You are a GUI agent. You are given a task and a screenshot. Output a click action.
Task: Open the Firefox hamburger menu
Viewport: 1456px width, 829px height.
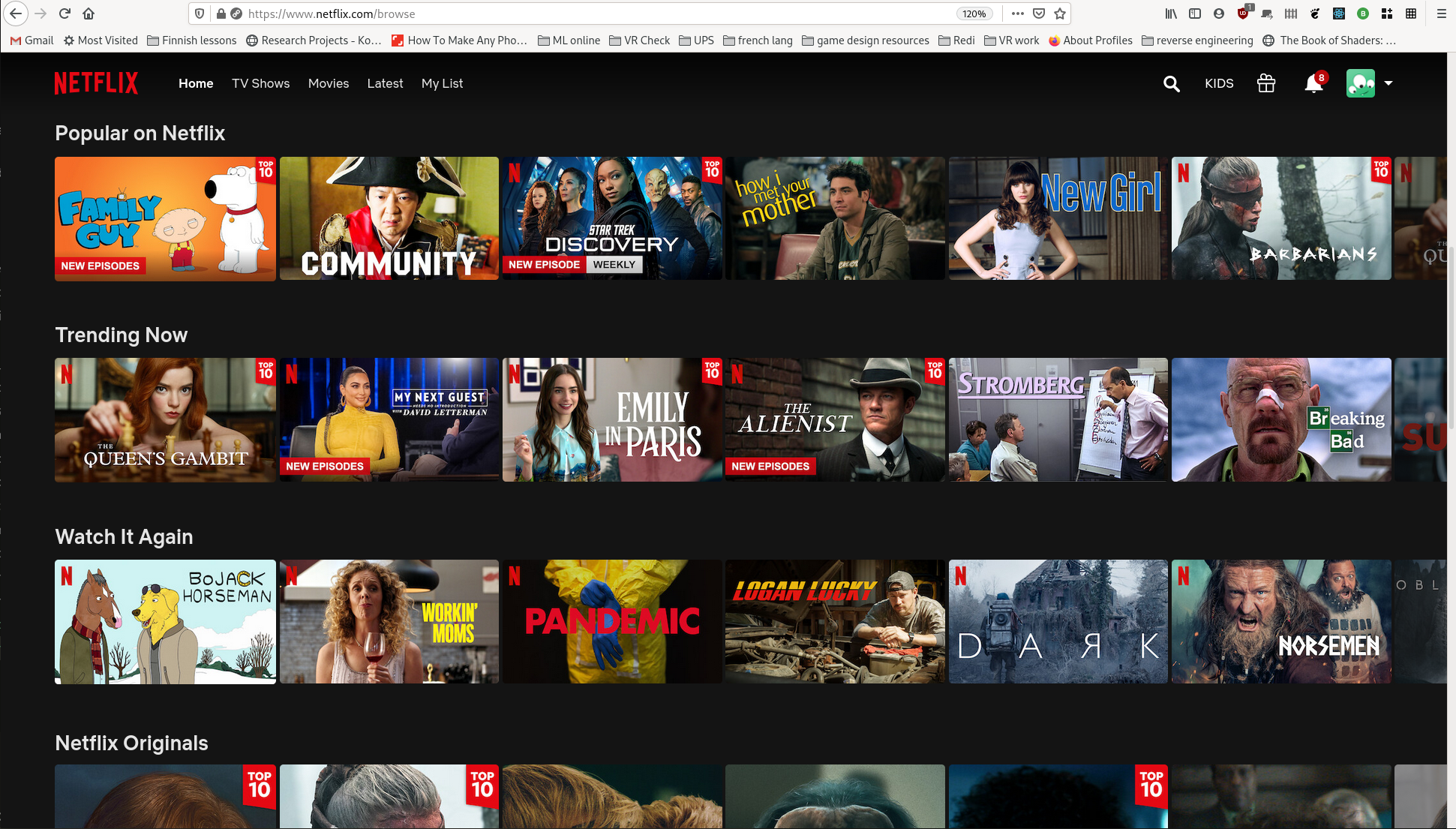[x=1441, y=14]
